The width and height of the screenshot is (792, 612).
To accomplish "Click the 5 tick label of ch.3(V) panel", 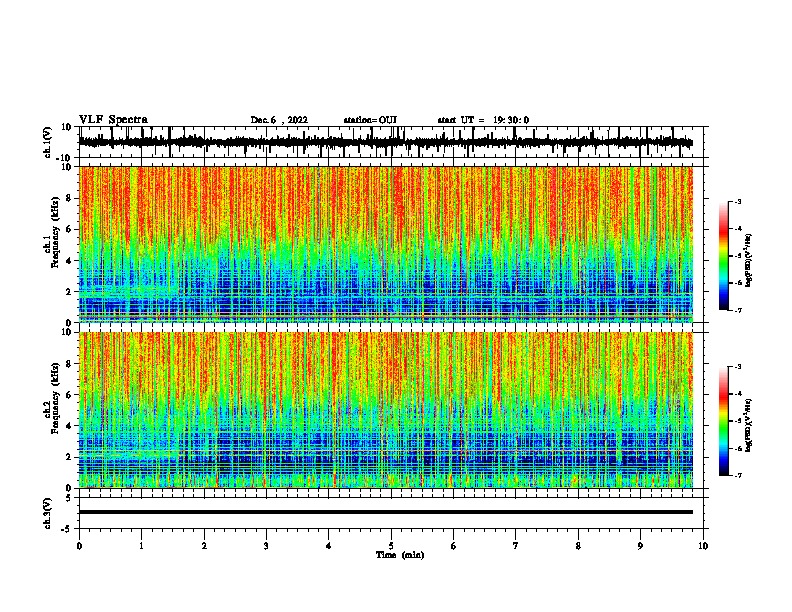I will [70, 497].
